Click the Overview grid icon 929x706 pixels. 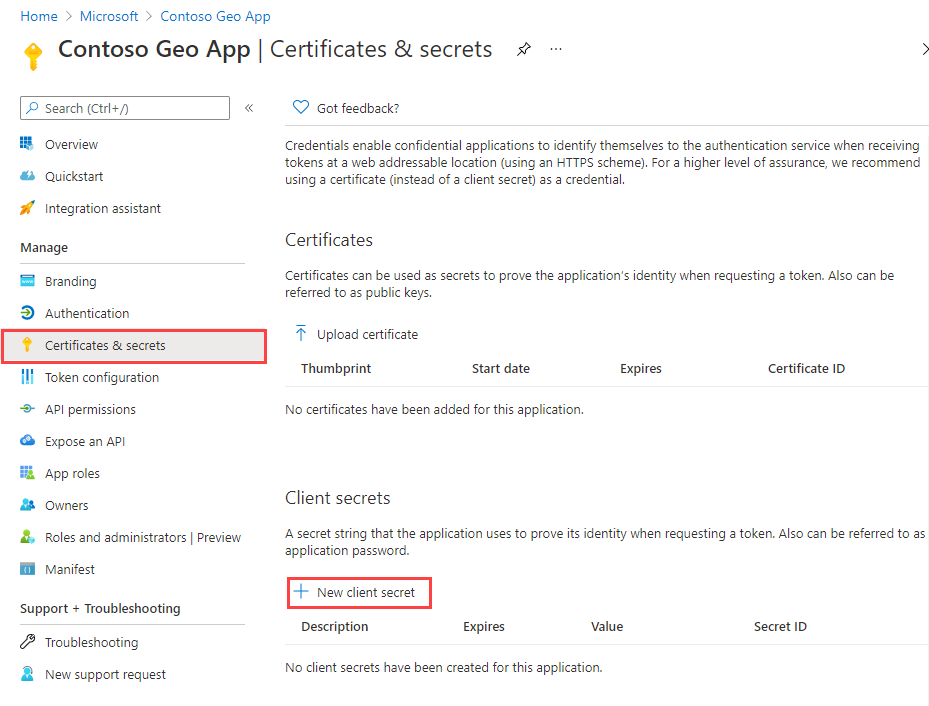(28, 144)
